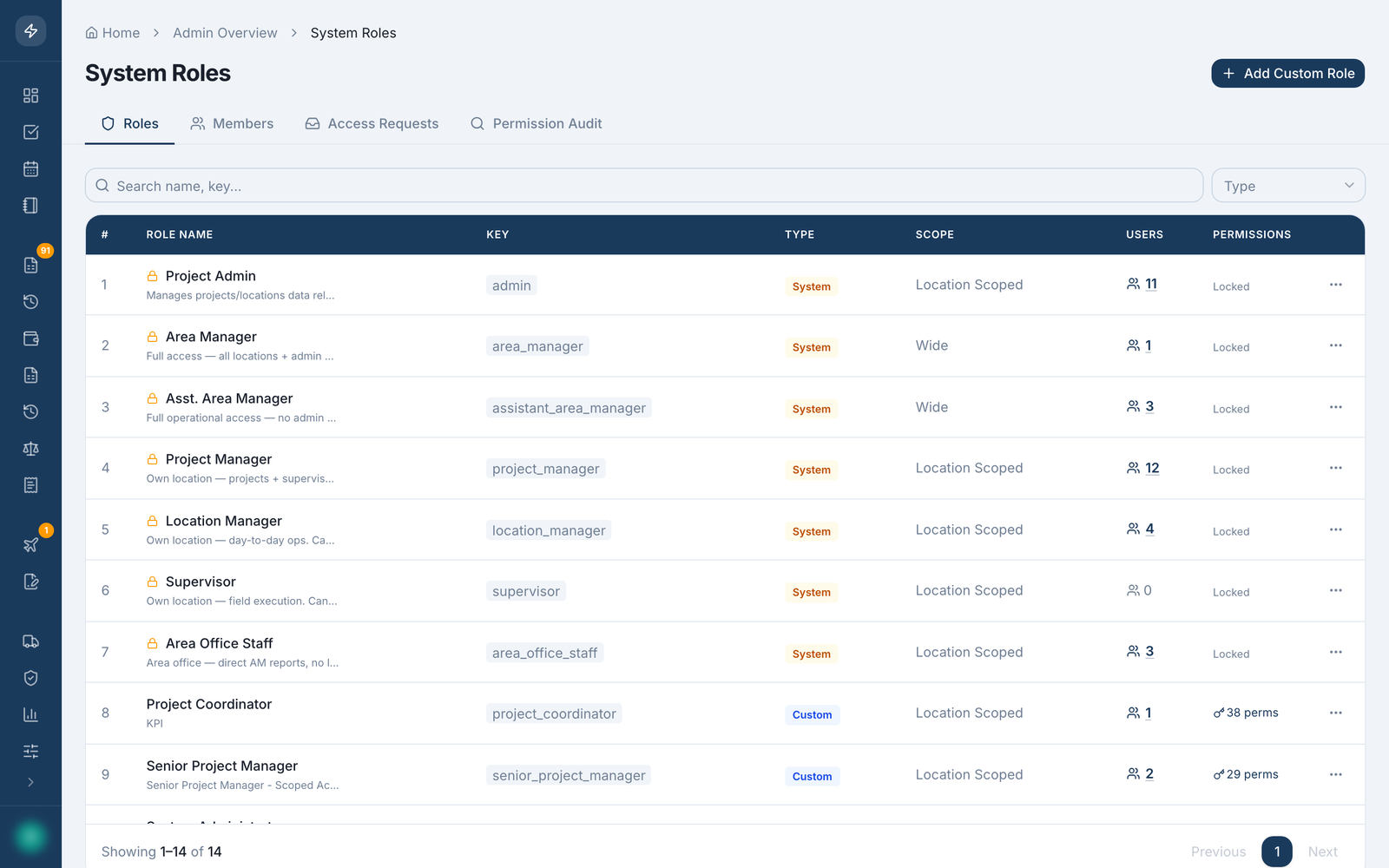Open the receipt icon in sidebar
Screen dimensions: 1389x868
coord(30,485)
